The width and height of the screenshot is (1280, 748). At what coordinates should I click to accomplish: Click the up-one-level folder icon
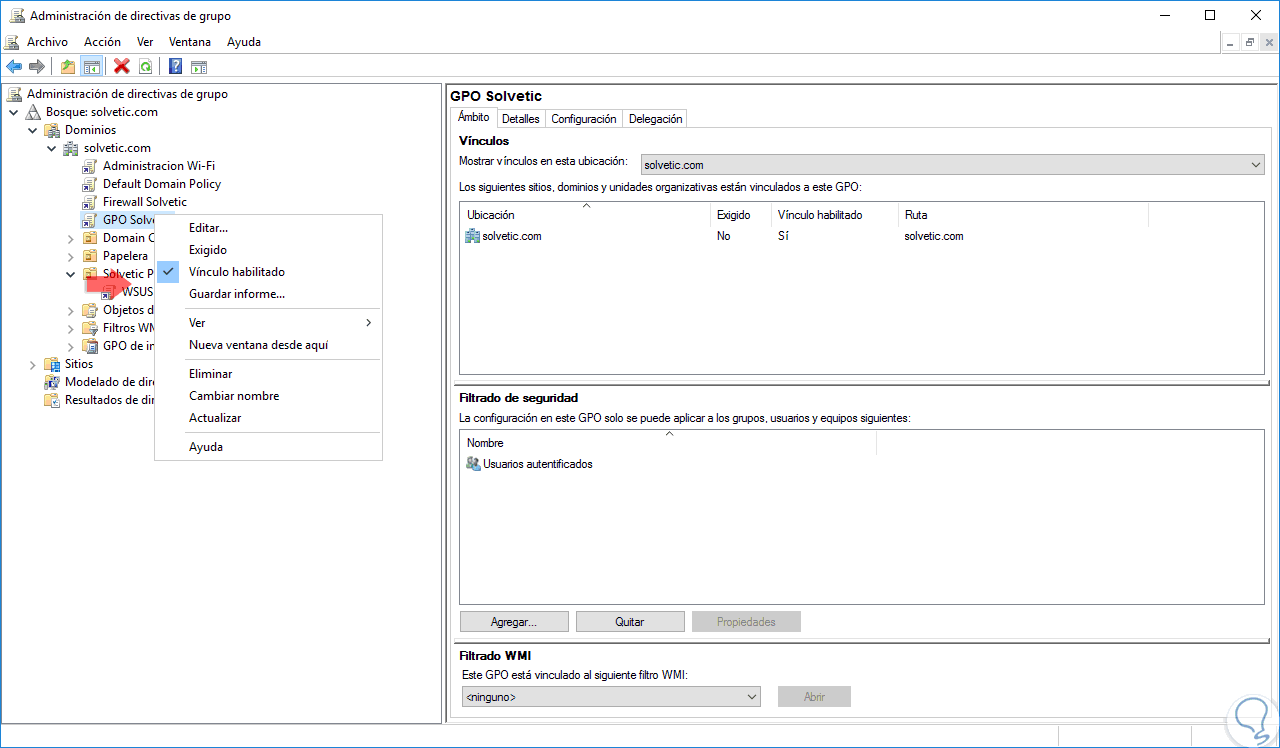(68, 66)
